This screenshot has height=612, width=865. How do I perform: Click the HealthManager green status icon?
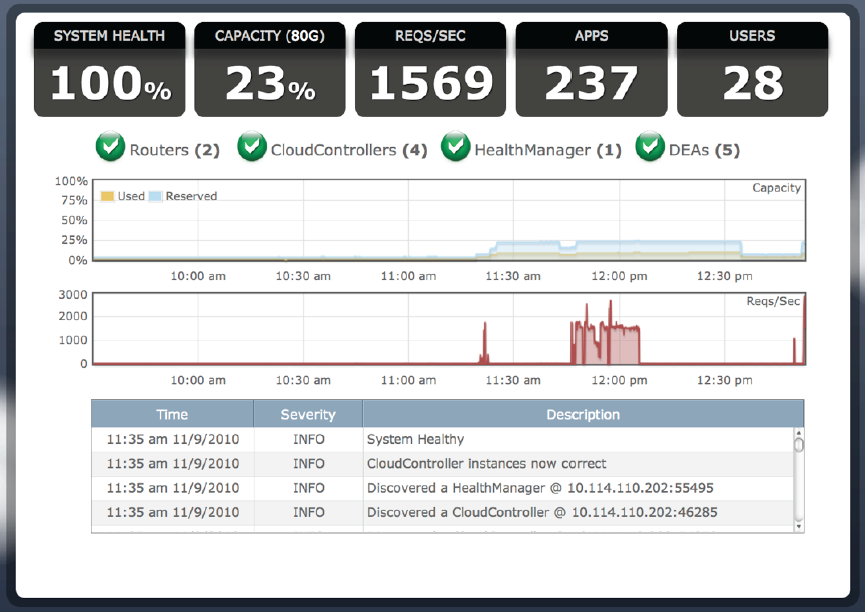tap(455, 148)
